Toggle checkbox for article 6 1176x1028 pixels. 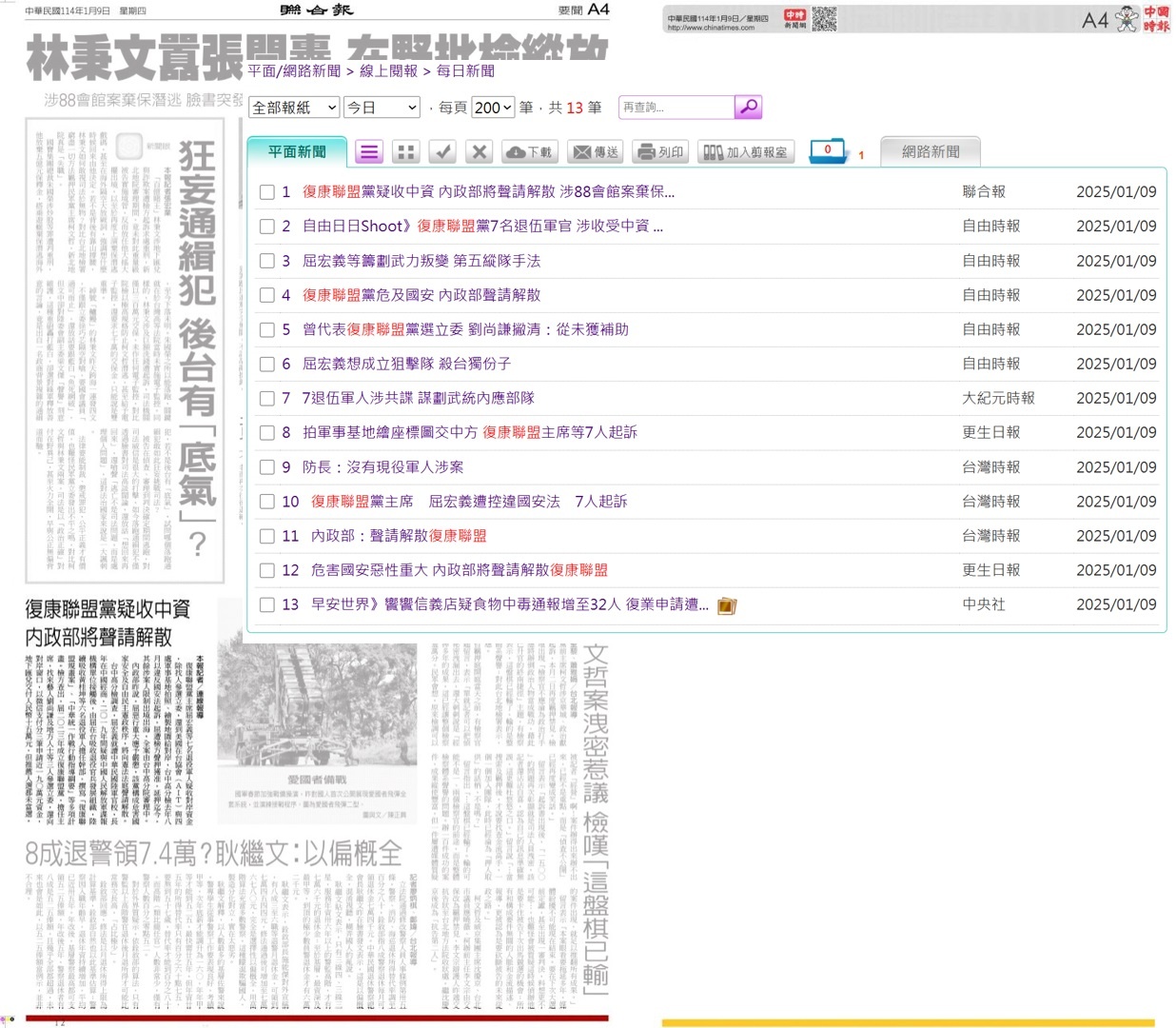(267, 364)
